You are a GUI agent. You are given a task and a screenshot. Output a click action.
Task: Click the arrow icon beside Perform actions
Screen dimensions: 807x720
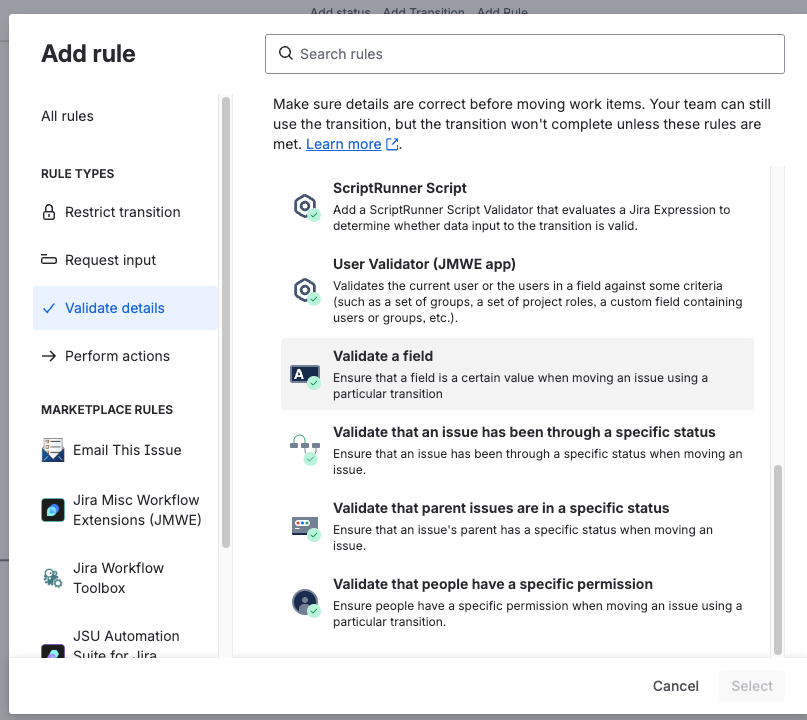click(x=49, y=356)
